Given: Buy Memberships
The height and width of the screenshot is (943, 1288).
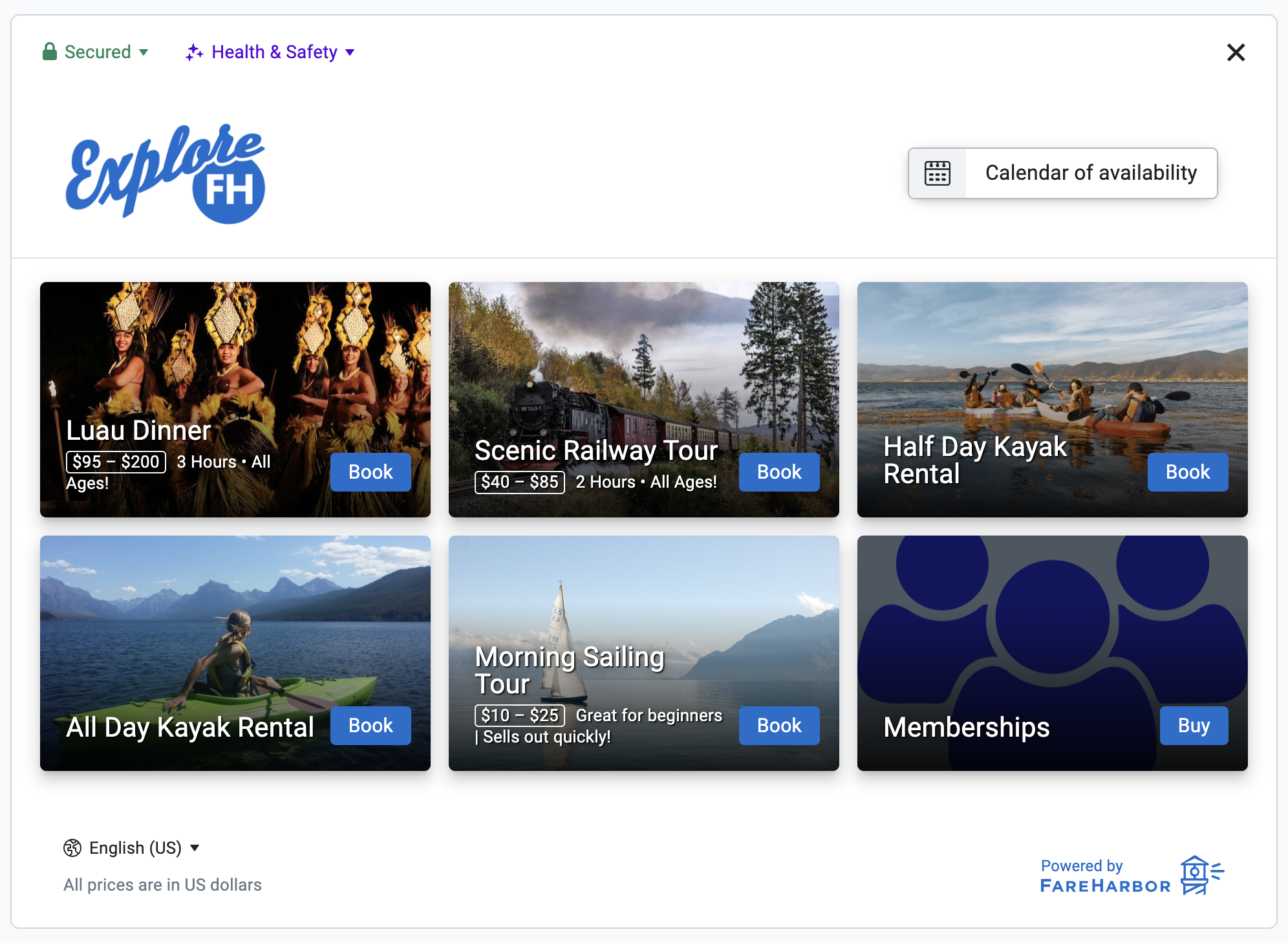Looking at the screenshot, I should pos(1194,726).
